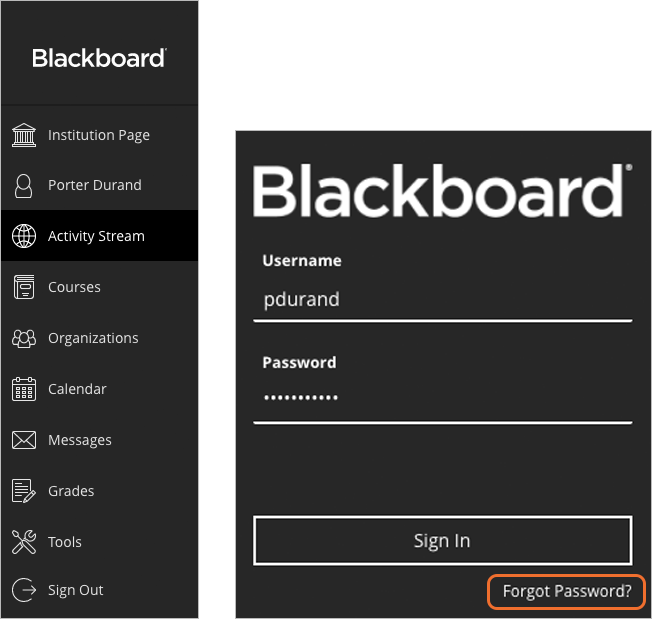Screen dimensions: 652x619
Task: Click the Tools wrench icon
Action: [24, 542]
